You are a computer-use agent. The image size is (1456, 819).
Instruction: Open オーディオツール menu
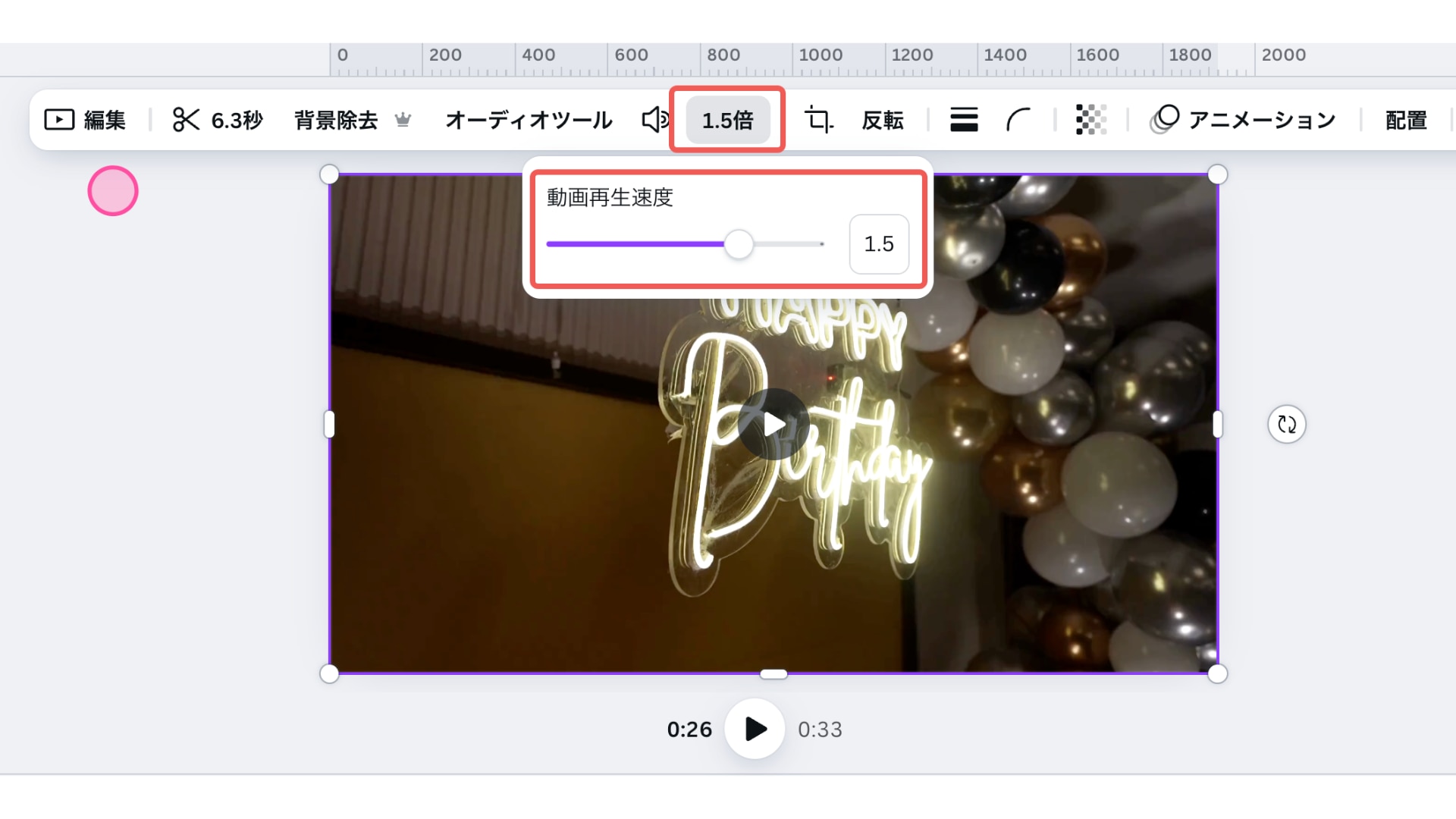[x=529, y=120]
